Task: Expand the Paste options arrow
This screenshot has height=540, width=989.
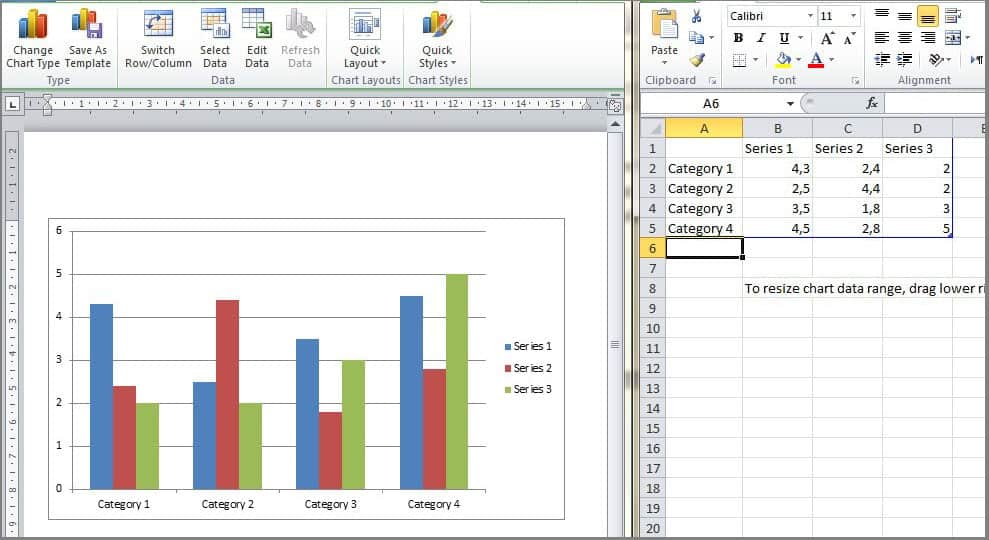Action: [664, 62]
